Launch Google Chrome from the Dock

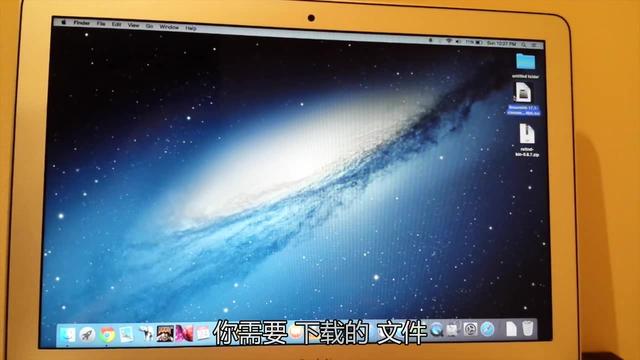pos(107,335)
